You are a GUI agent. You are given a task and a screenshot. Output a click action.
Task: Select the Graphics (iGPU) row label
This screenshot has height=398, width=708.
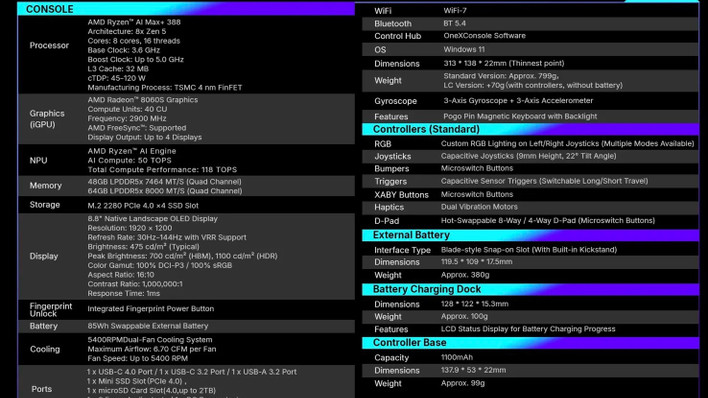(x=47, y=119)
